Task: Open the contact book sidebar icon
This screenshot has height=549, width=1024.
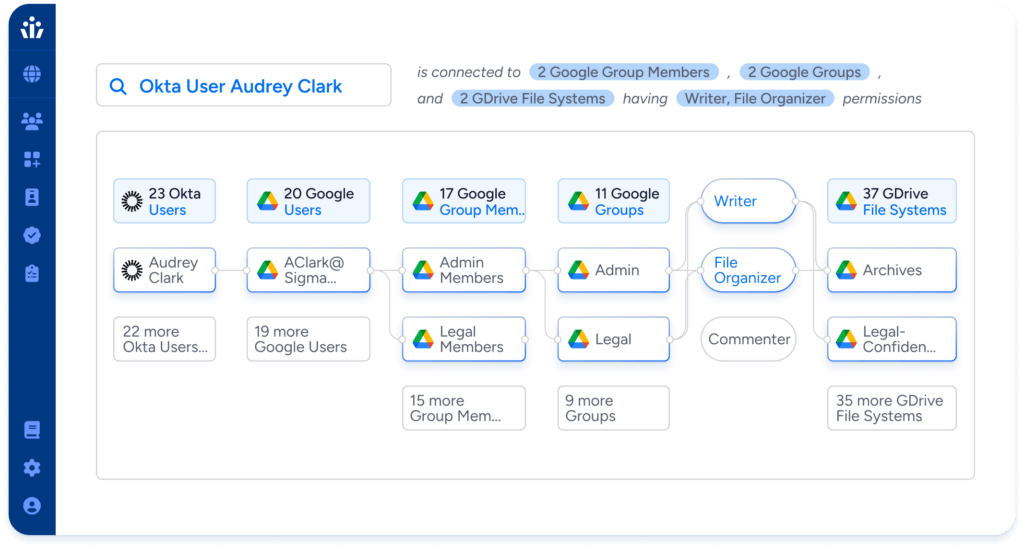Action: click(x=32, y=197)
